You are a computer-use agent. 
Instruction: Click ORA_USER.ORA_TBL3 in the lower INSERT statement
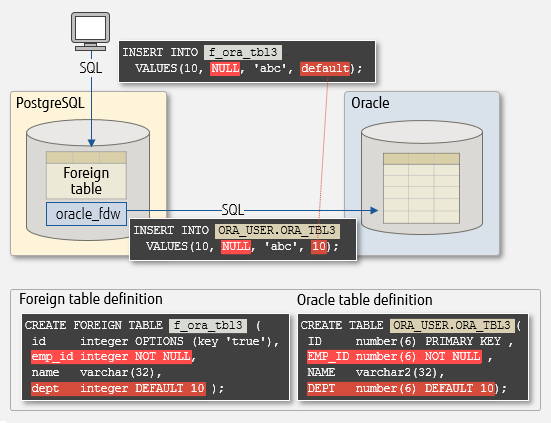[277, 230]
